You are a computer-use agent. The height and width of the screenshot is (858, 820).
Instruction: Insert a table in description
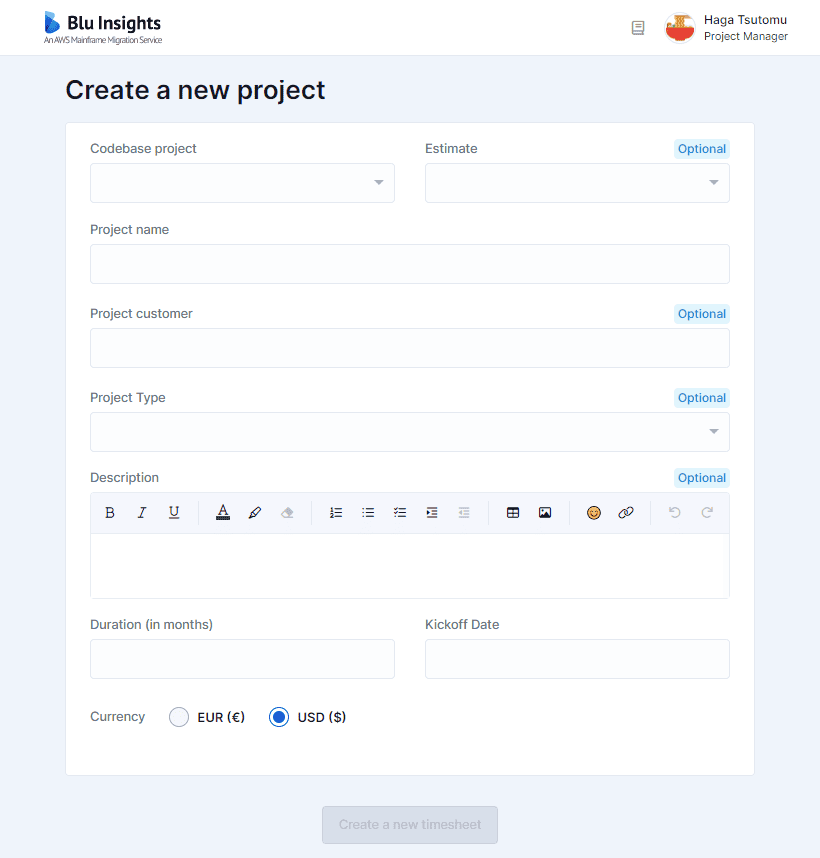pos(513,513)
